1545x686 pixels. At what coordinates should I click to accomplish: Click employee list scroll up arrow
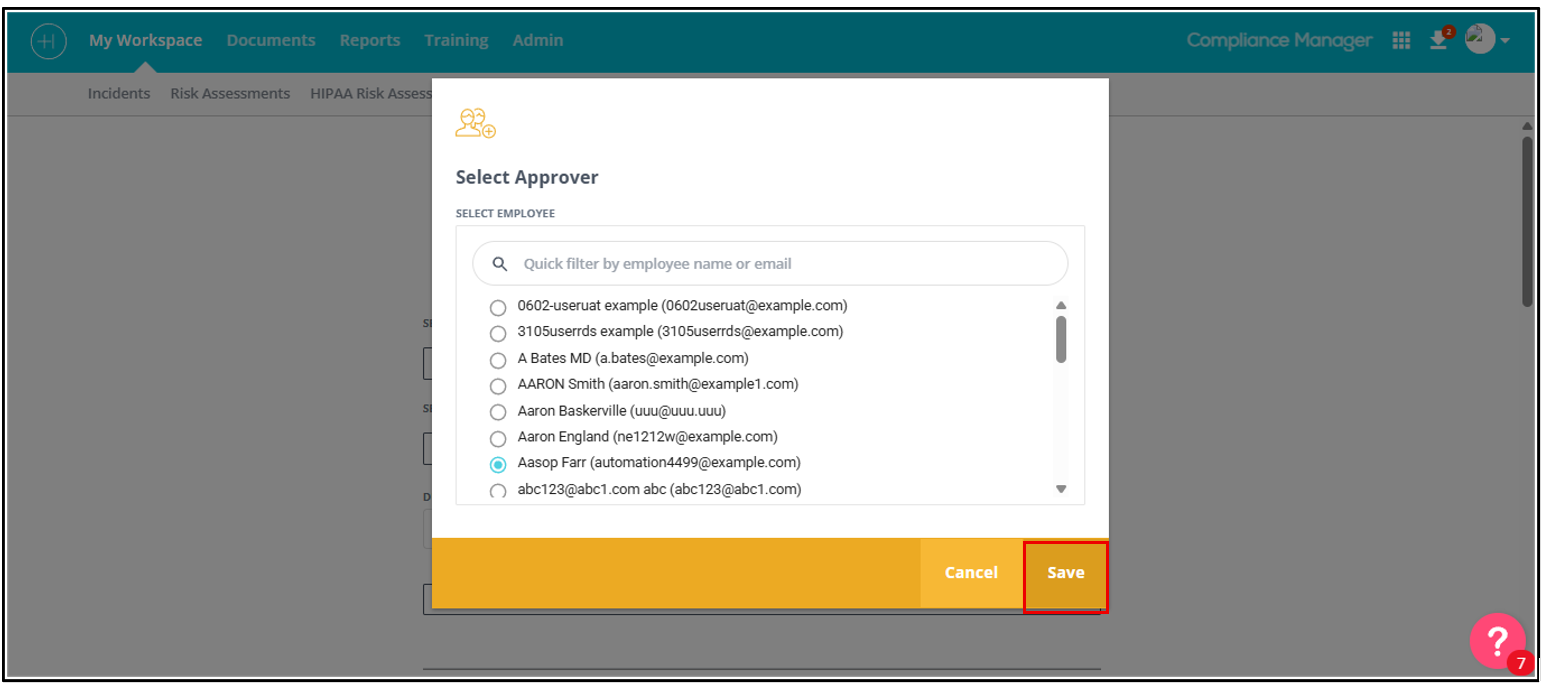(1061, 306)
